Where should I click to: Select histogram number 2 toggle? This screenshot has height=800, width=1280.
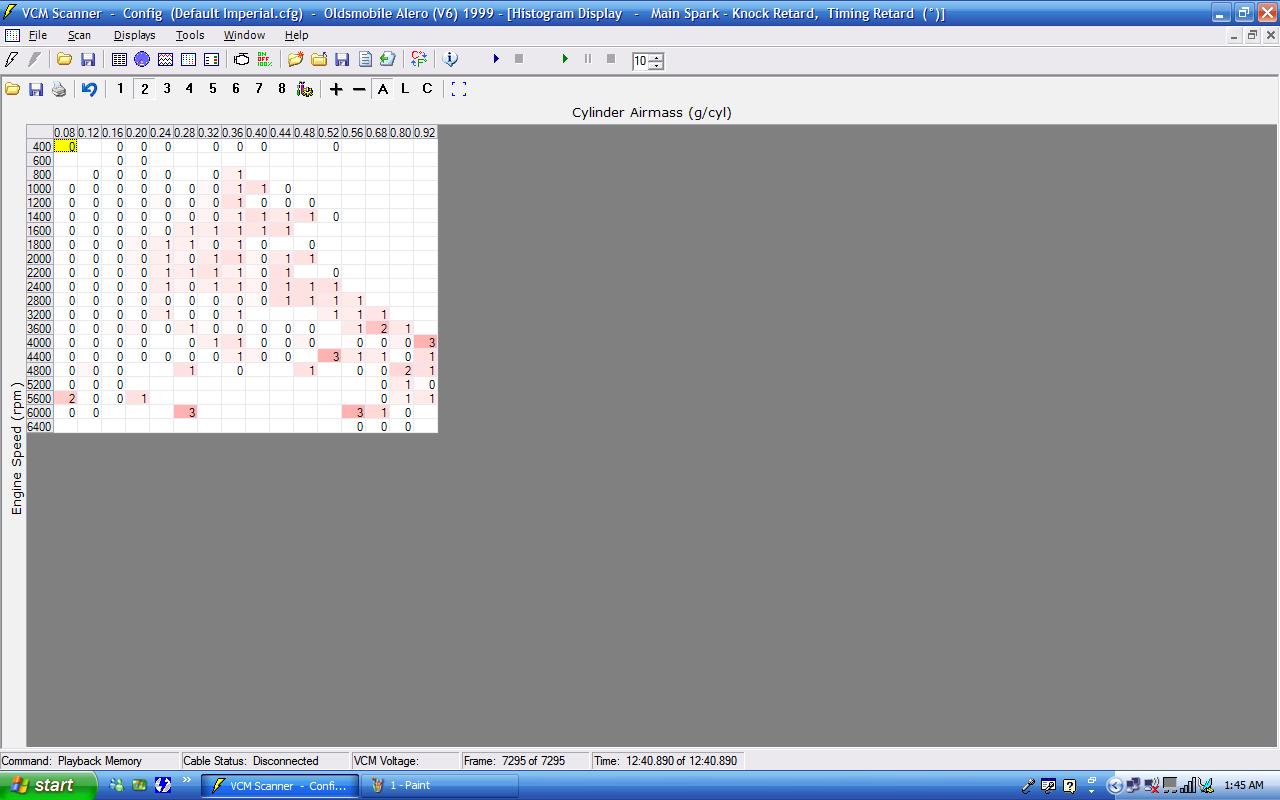(x=144, y=89)
